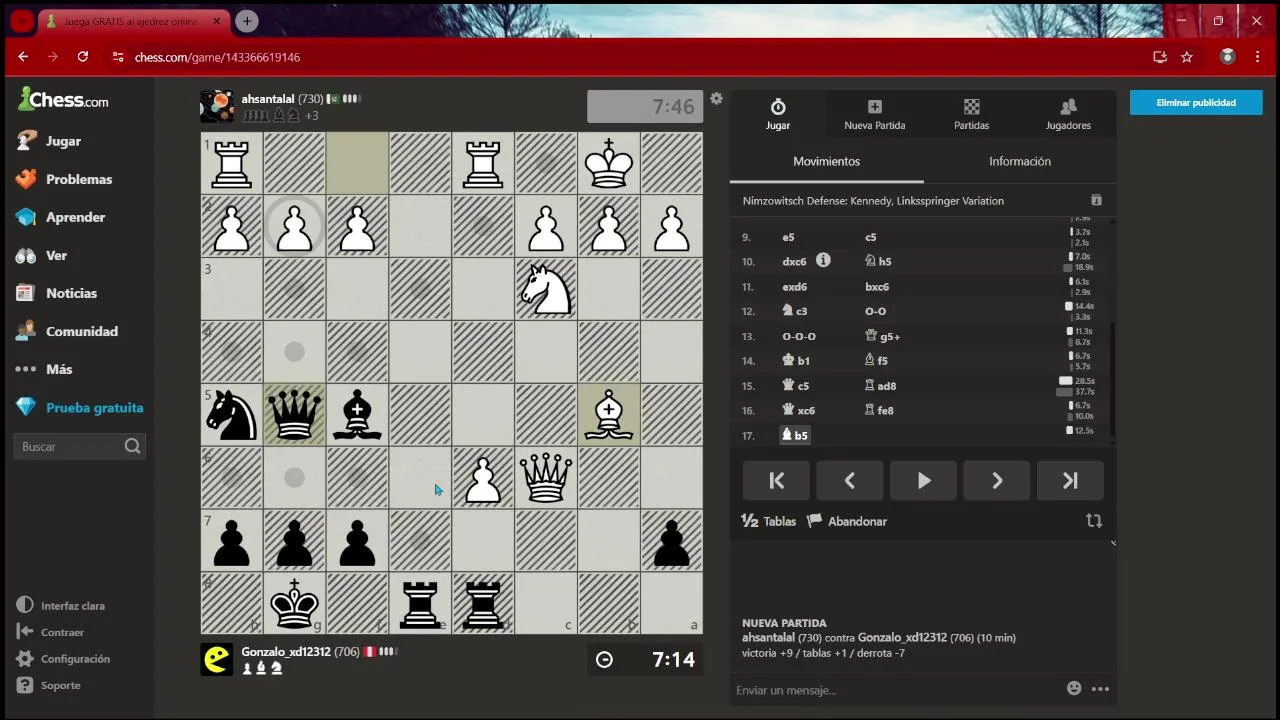Click the opening book icon beside opening name
This screenshot has width=1280, height=720.
(x=1096, y=200)
